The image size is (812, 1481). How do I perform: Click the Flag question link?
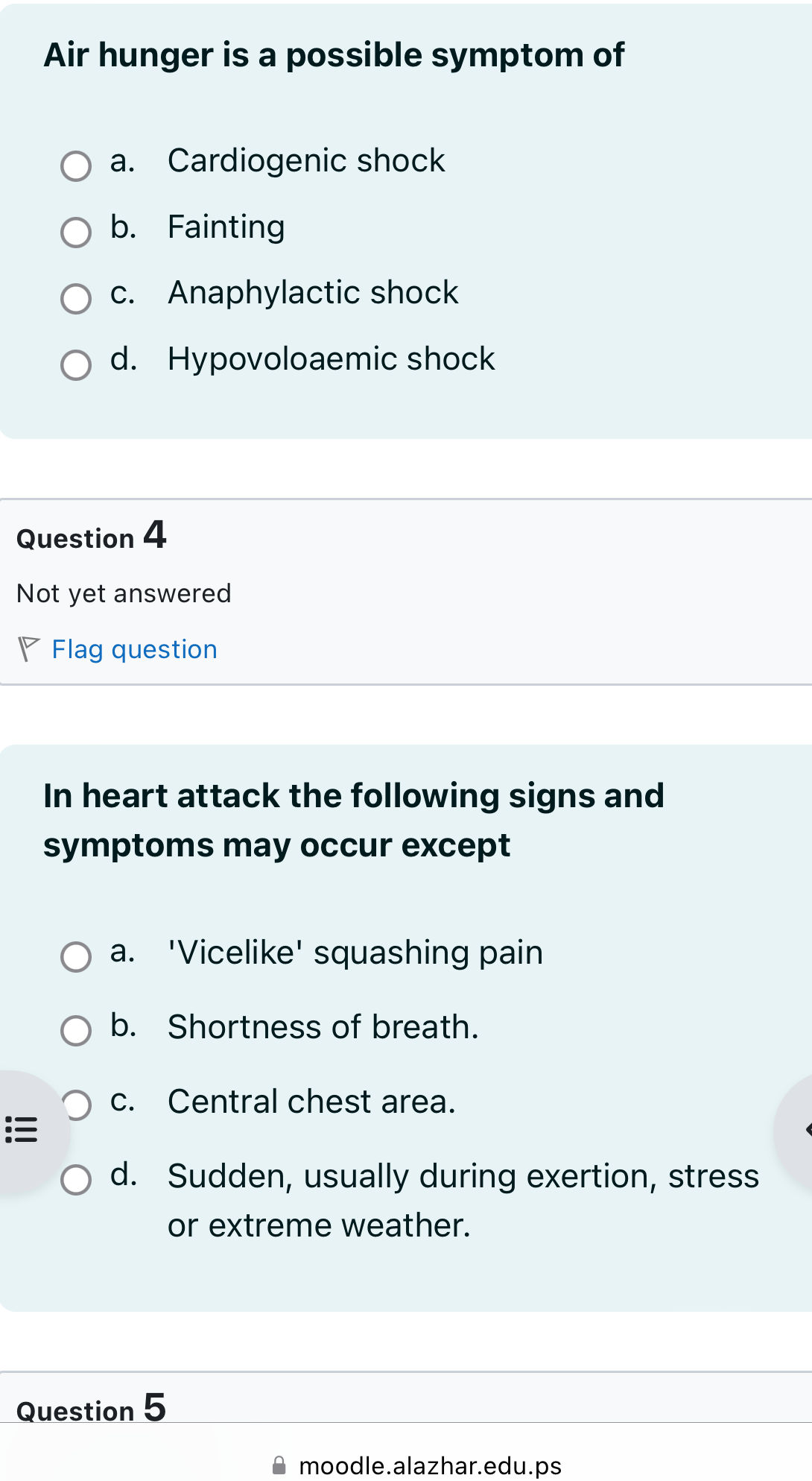click(134, 649)
